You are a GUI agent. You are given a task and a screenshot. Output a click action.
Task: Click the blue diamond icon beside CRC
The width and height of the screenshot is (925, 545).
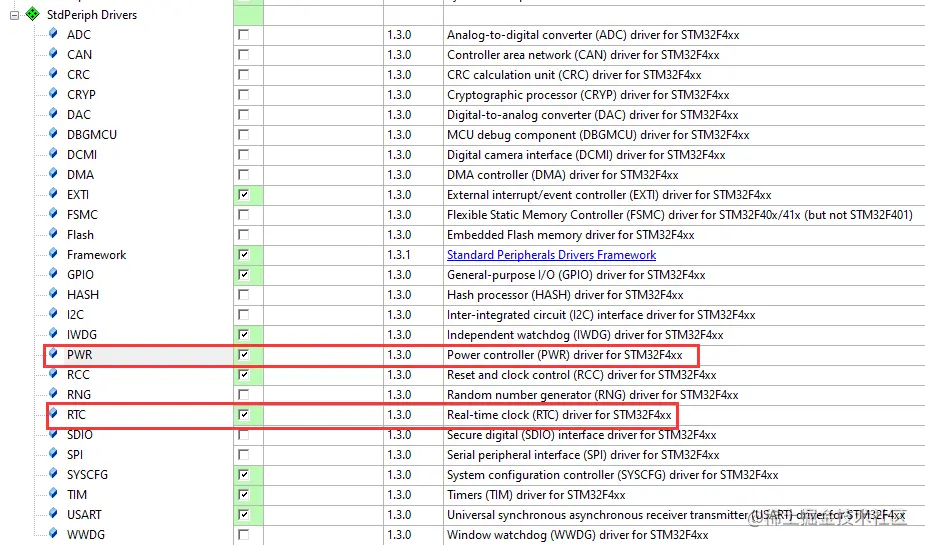pyautogui.click(x=53, y=74)
